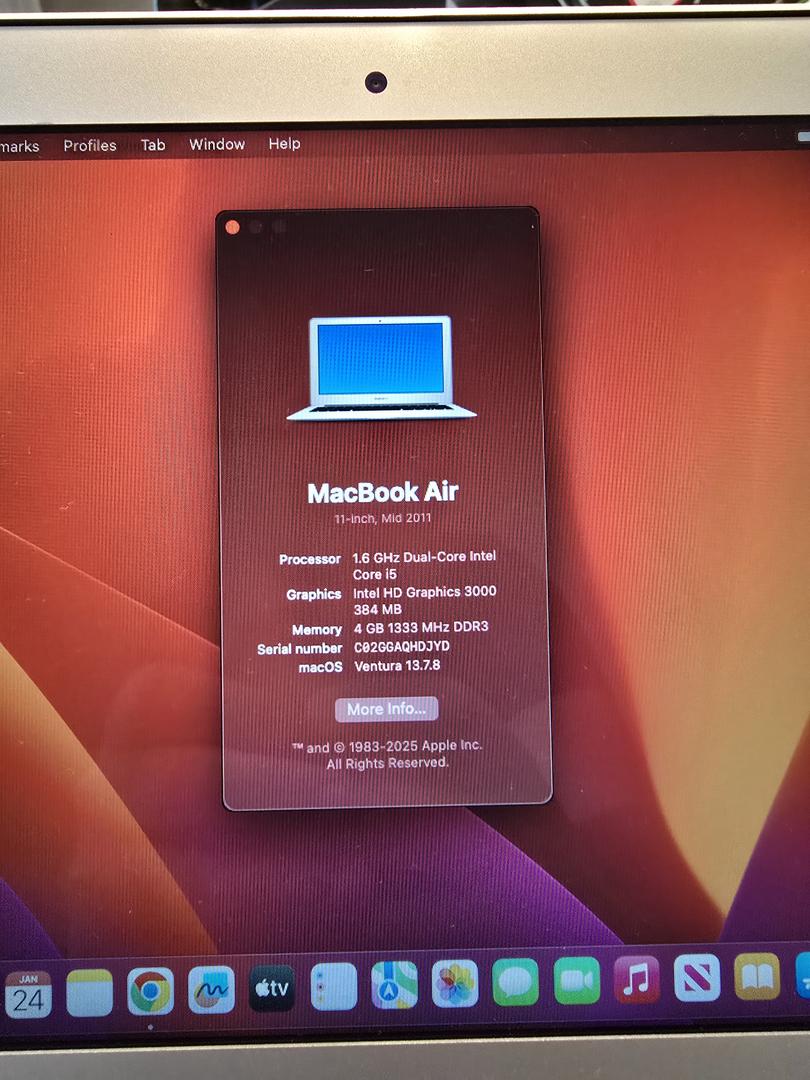Open the Window menu

click(x=217, y=144)
